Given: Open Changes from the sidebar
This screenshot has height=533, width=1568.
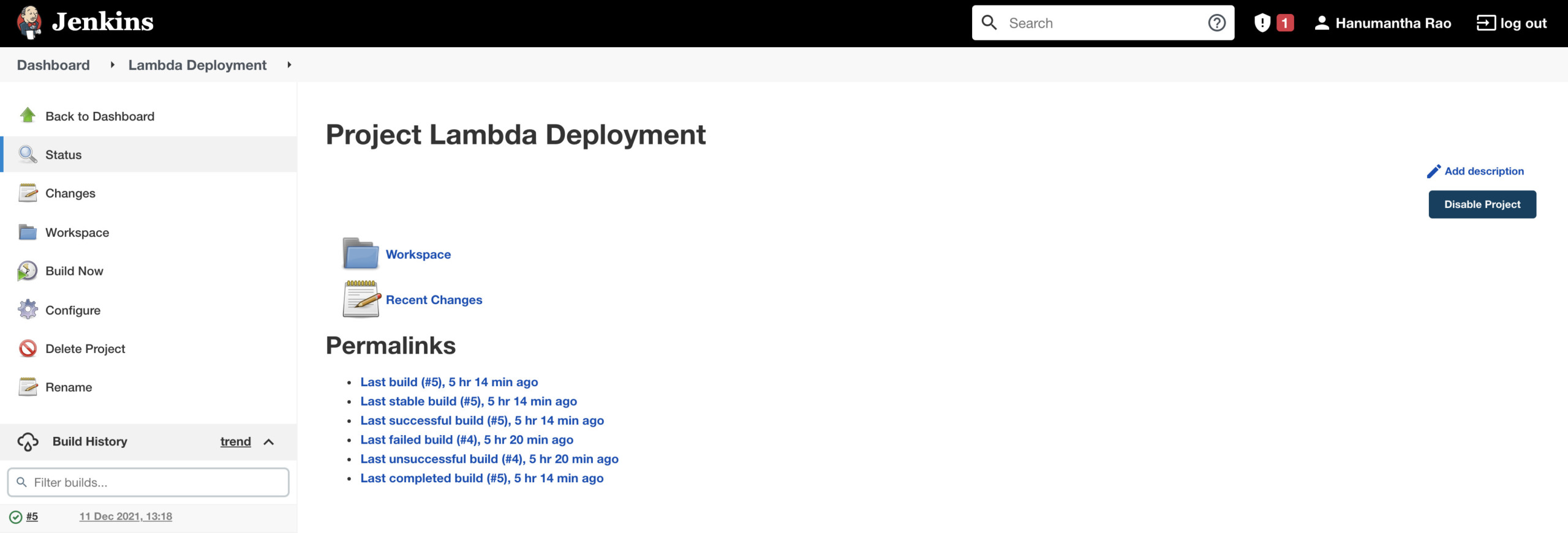Looking at the screenshot, I should click(70, 193).
